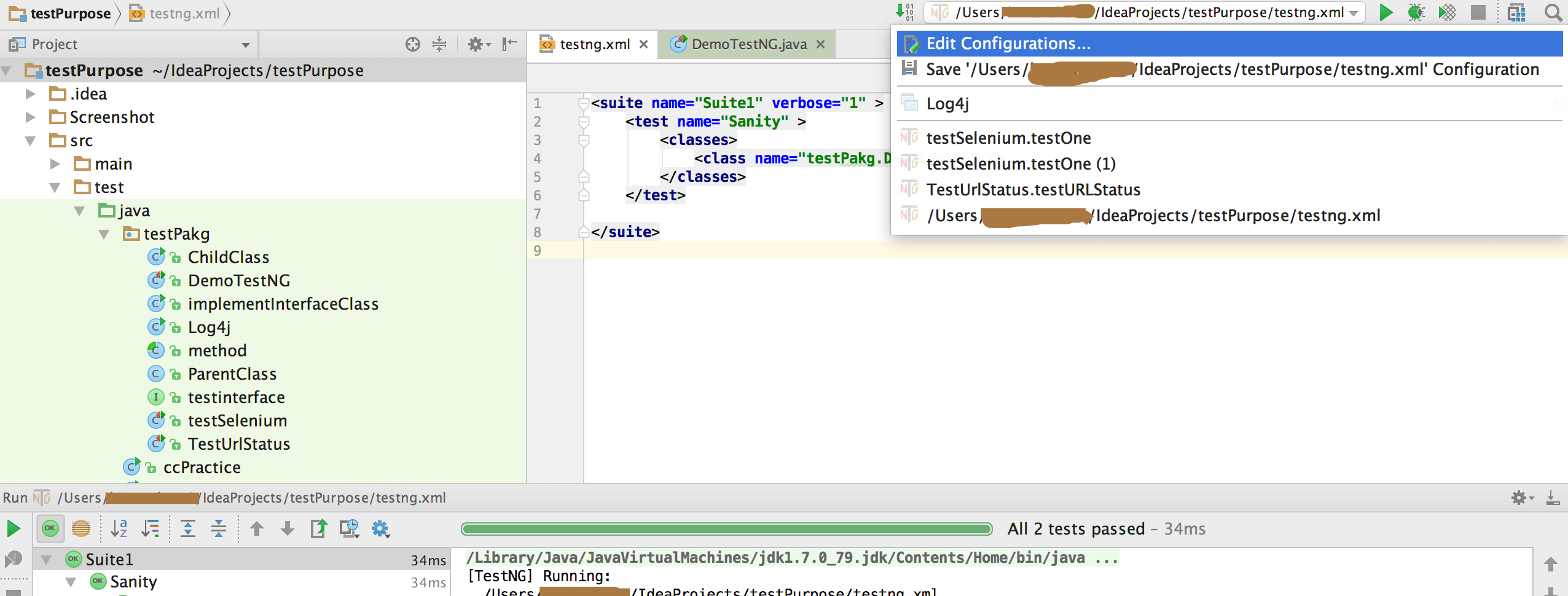Select Edit Configurations menu item
The image size is (1568, 596).
coord(1229,44)
